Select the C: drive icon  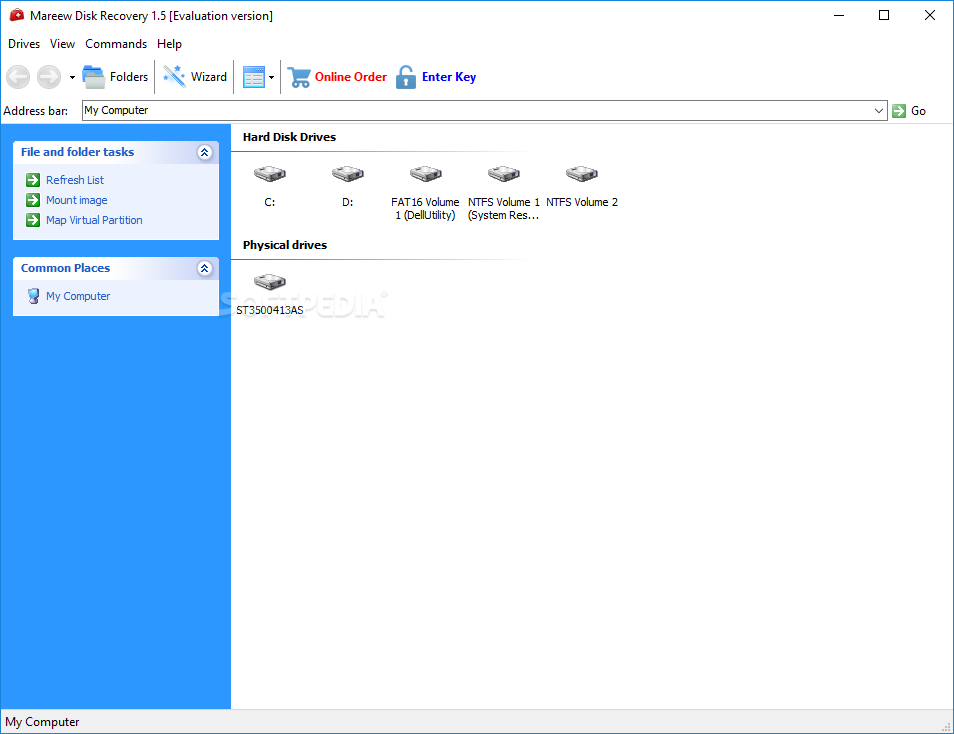pos(270,174)
